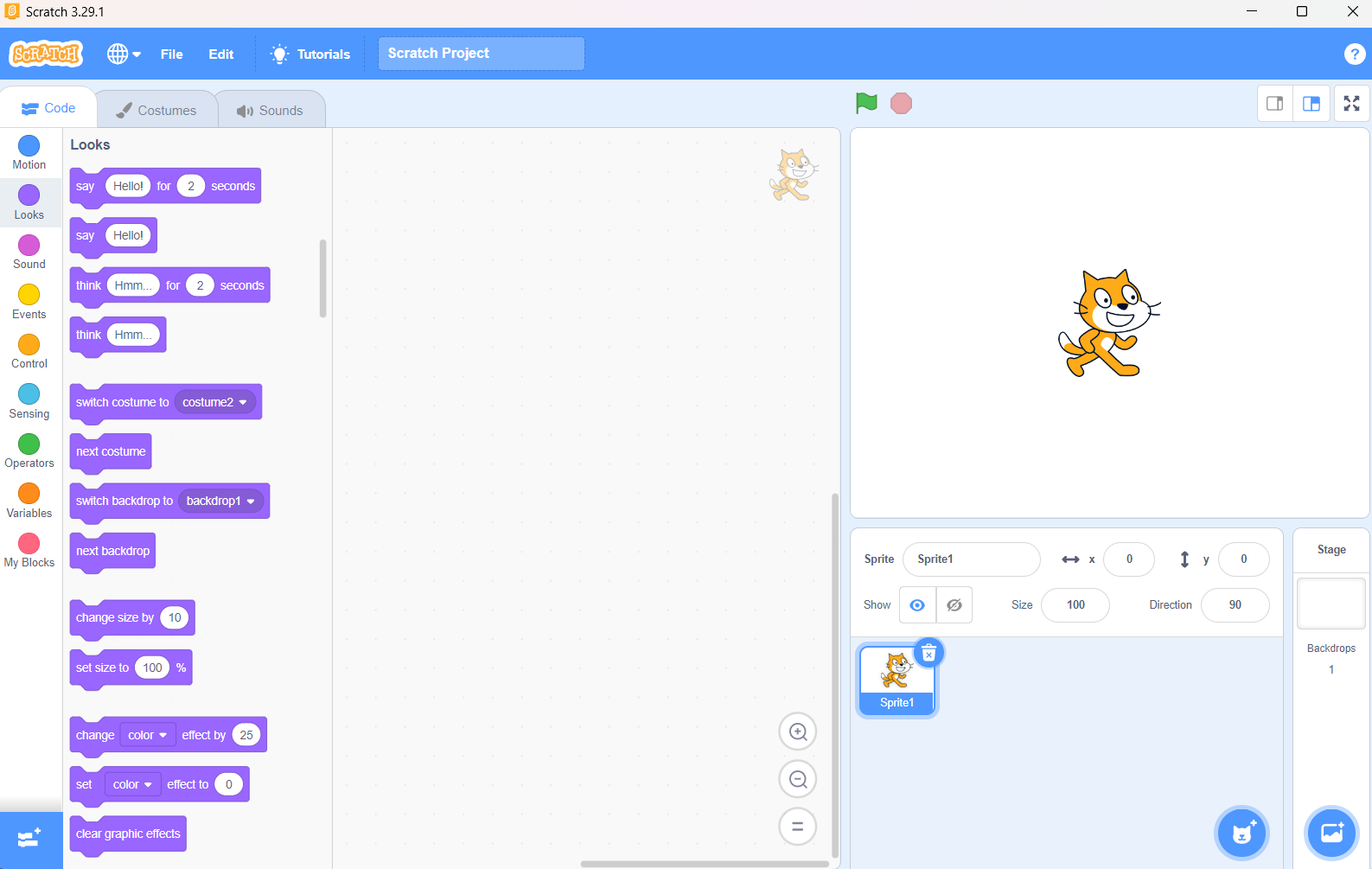Open the language globe dropdown
This screenshot has width=1372, height=869.
124,54
